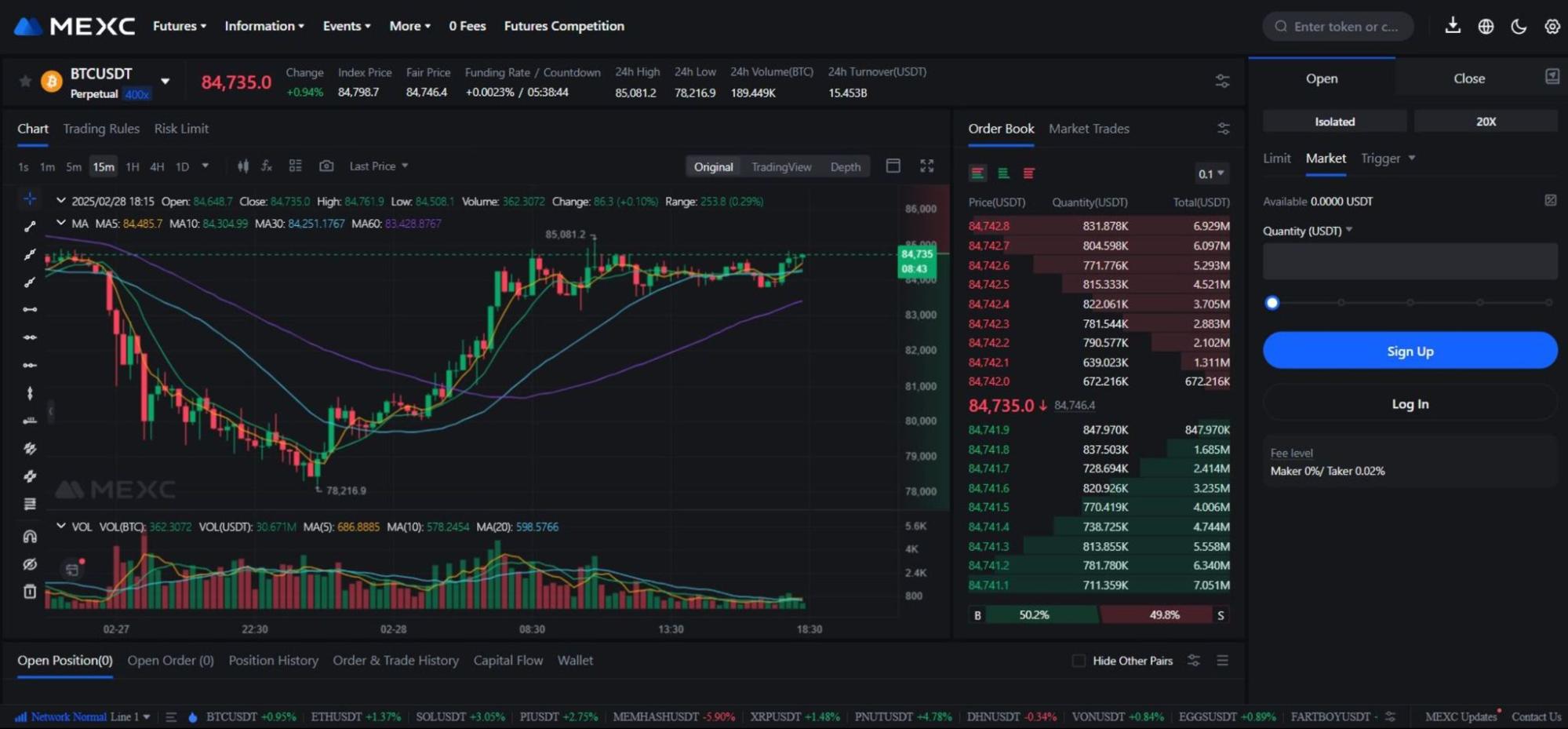Open the language globe icon
This screenshot has width=1568, height=729.
1486,27
